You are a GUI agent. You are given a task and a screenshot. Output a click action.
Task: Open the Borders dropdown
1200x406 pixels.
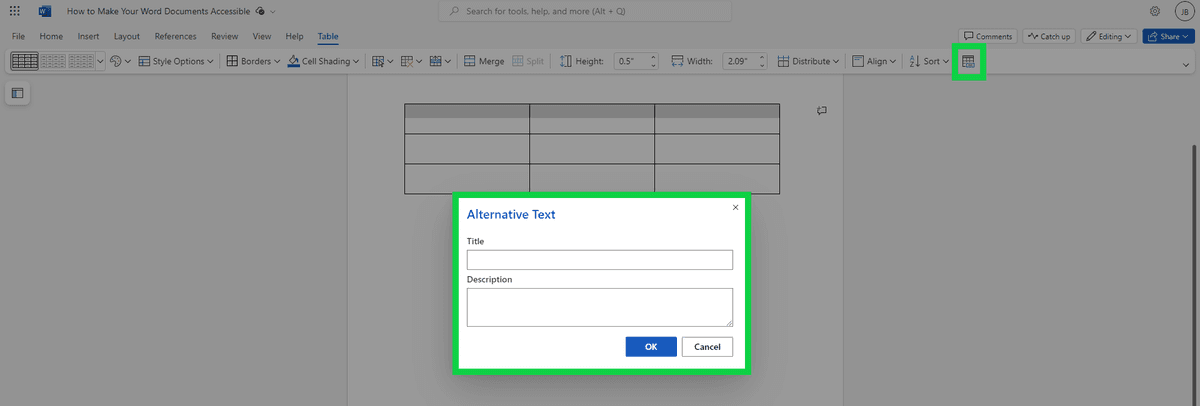254,61
